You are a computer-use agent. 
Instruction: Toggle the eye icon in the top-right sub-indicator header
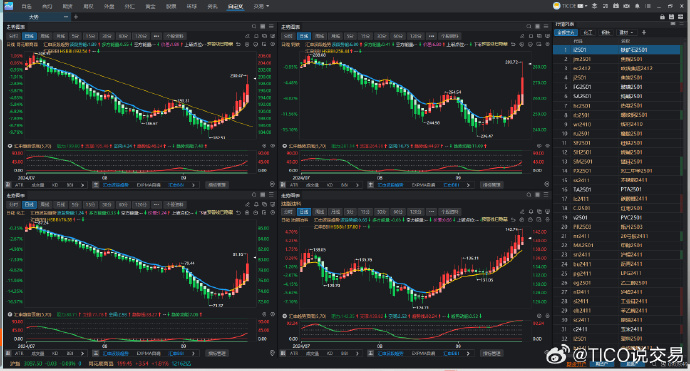(547, 146)
